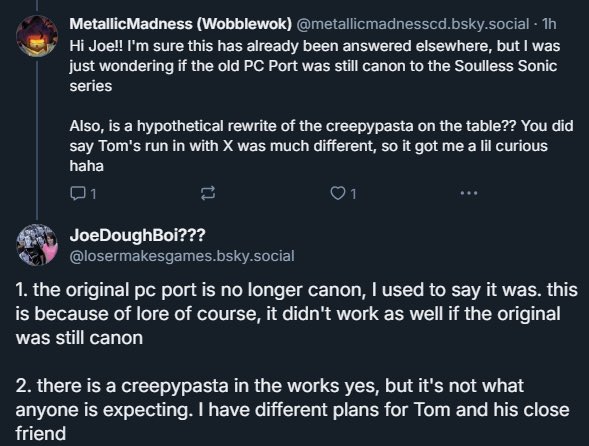589x446 pixels.
Task: Open the @losermakesgames.bsky.social handle
Action: pos(182,256)
